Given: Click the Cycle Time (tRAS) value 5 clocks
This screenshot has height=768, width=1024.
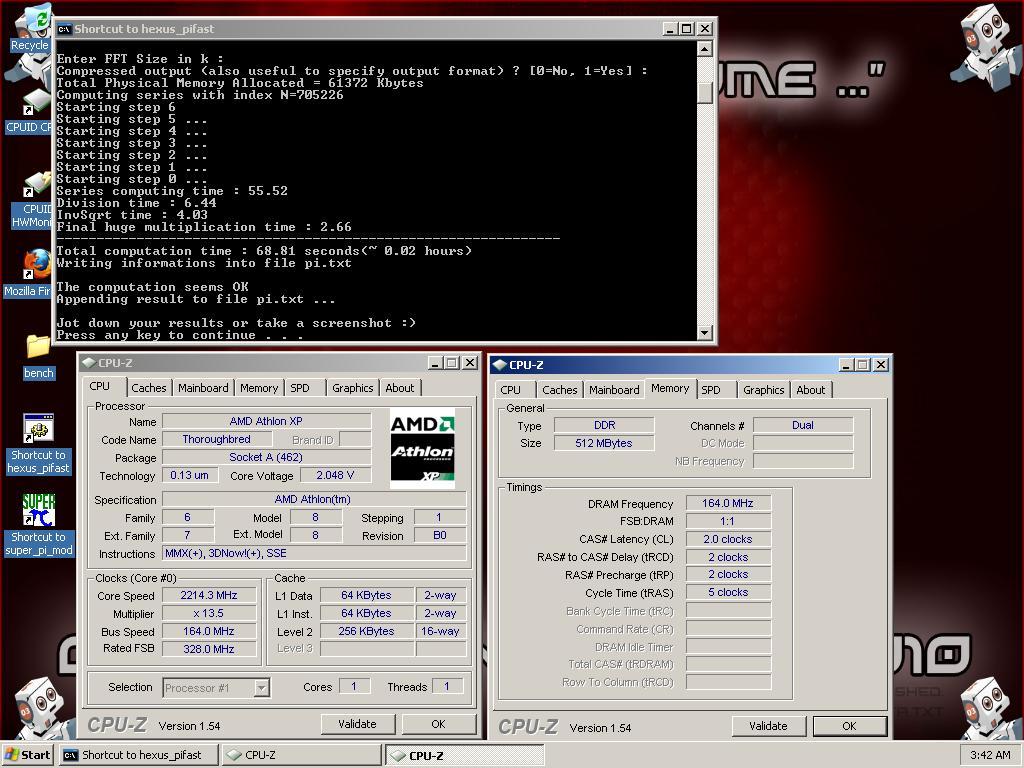Looking at the screenshot, I should coord(728,592).
